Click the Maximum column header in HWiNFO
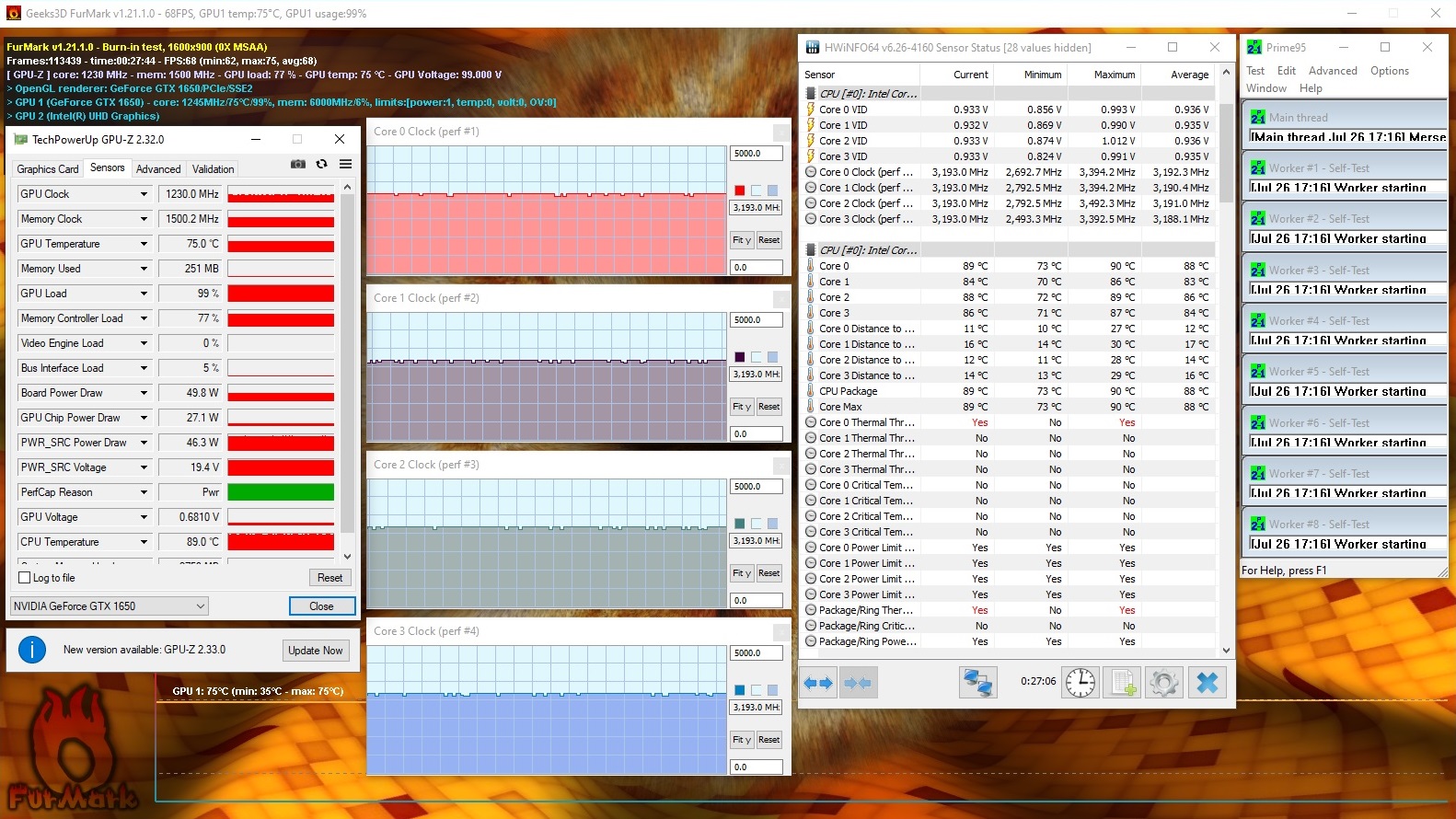The height and width of the screenshot is (819, 1456). coord(1104,75)
